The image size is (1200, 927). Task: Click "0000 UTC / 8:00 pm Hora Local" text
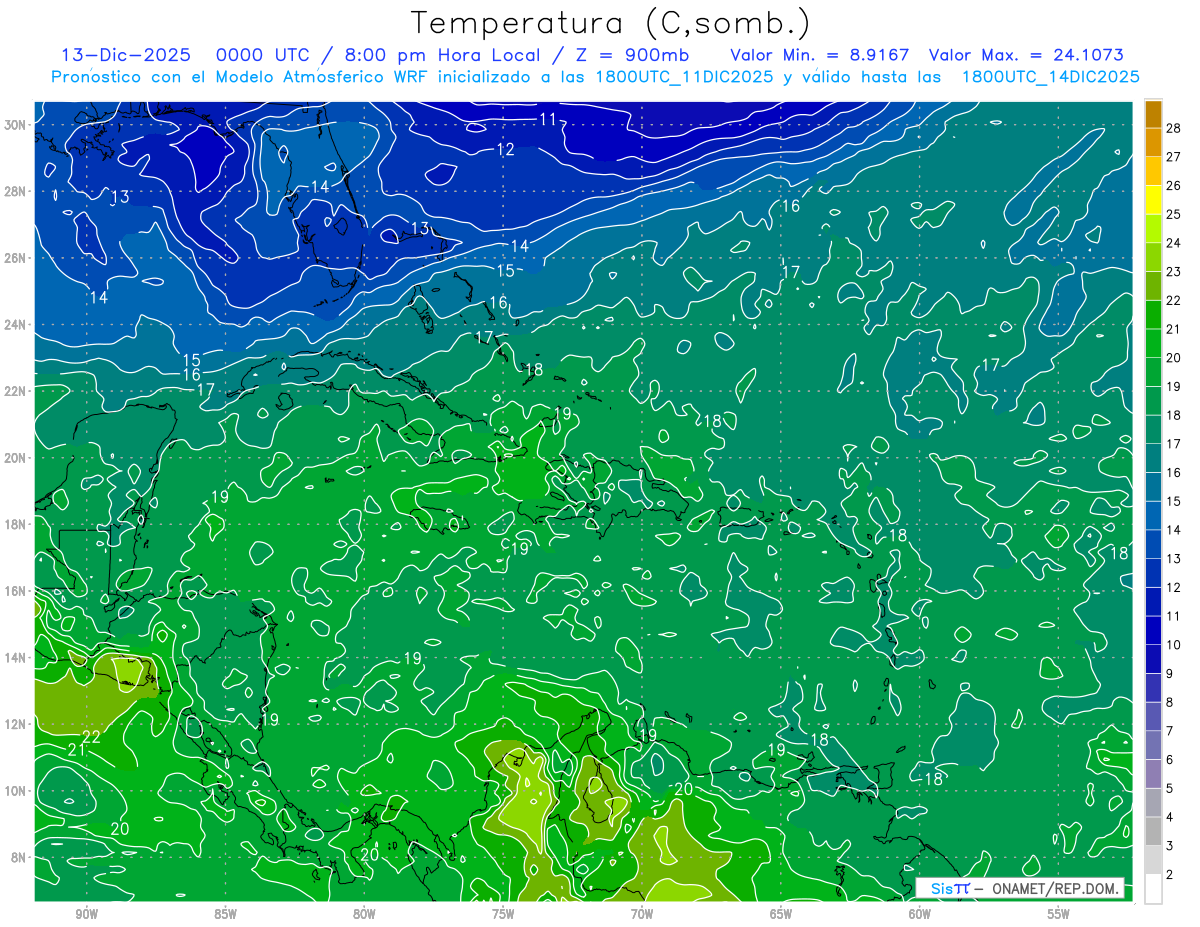click(385, 55)
